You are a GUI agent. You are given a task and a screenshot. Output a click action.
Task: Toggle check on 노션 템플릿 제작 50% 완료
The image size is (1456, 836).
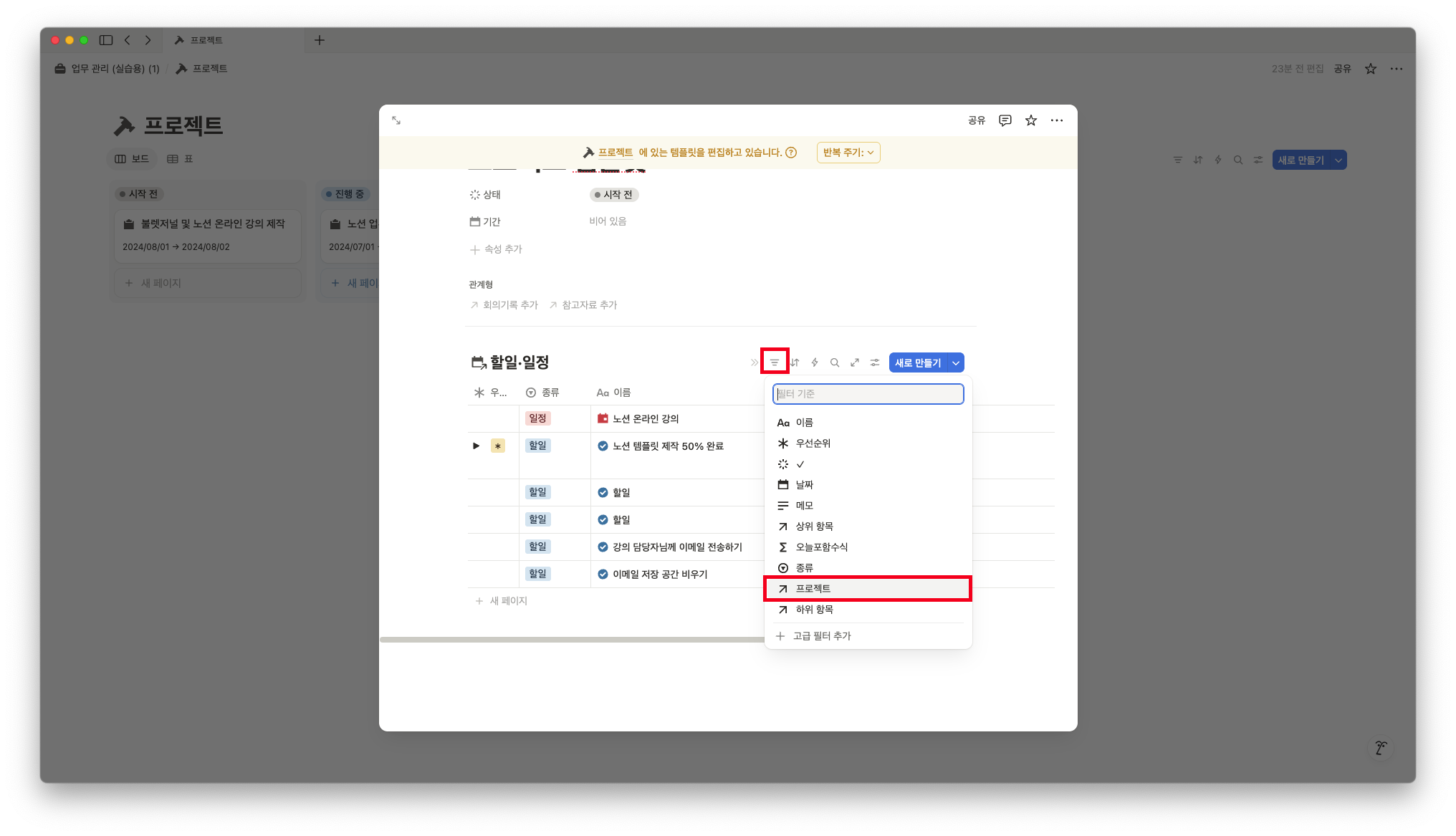click(603, 446)
